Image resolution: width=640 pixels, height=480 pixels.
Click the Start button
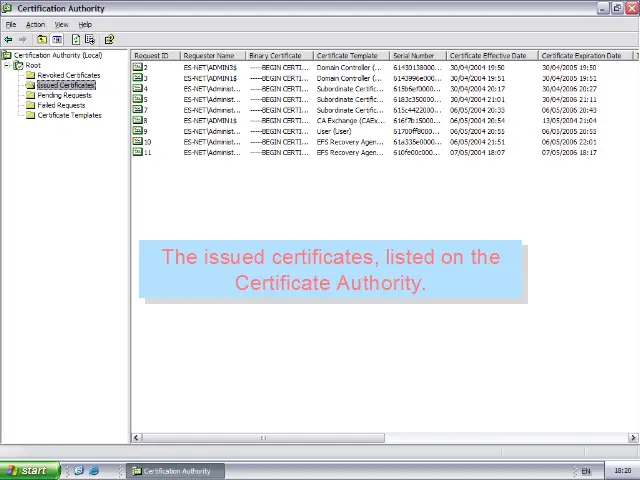coord(30,471)
